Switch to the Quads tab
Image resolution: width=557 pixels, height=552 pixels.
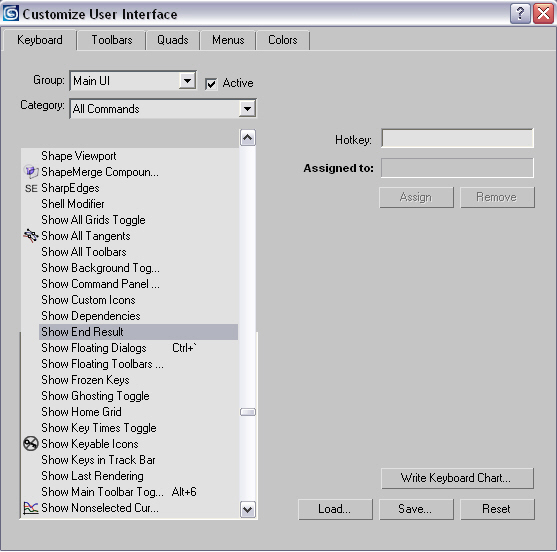coord(173,40)
